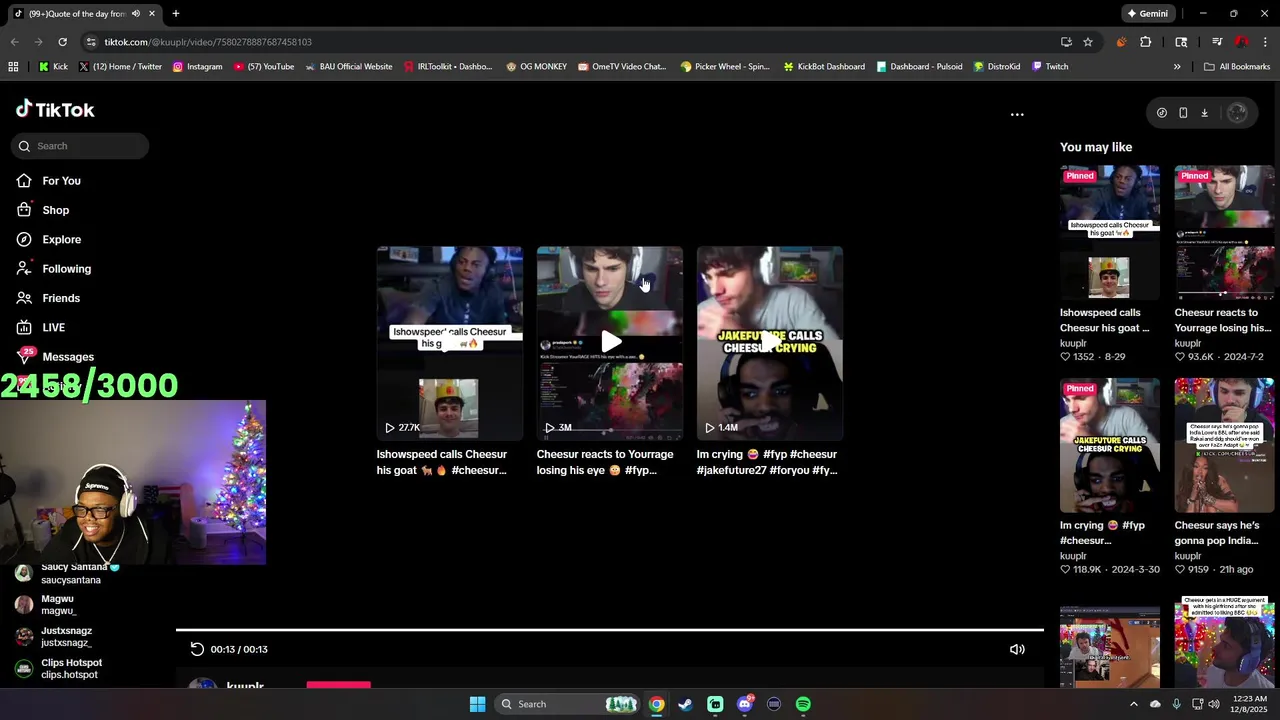Open Spotify from the taskbar
This screenshot has height=720, width=1280.
(803, 704)
